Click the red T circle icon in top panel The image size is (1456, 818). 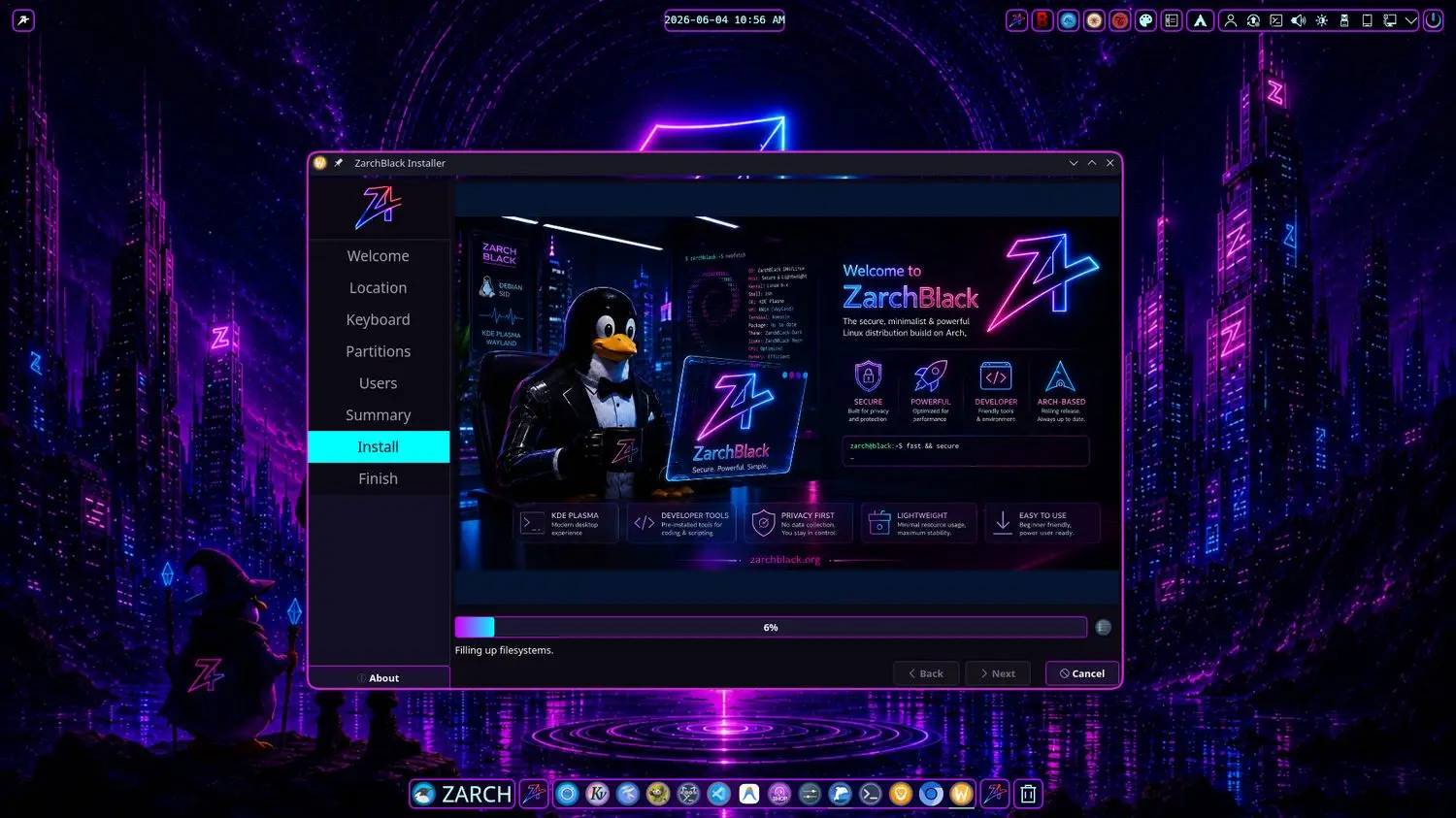click(1120, 20)
